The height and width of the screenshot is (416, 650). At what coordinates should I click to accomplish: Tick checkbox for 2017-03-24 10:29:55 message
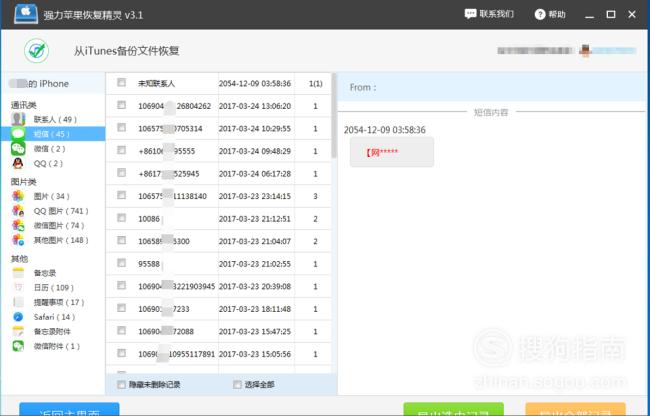pos(121,128)
